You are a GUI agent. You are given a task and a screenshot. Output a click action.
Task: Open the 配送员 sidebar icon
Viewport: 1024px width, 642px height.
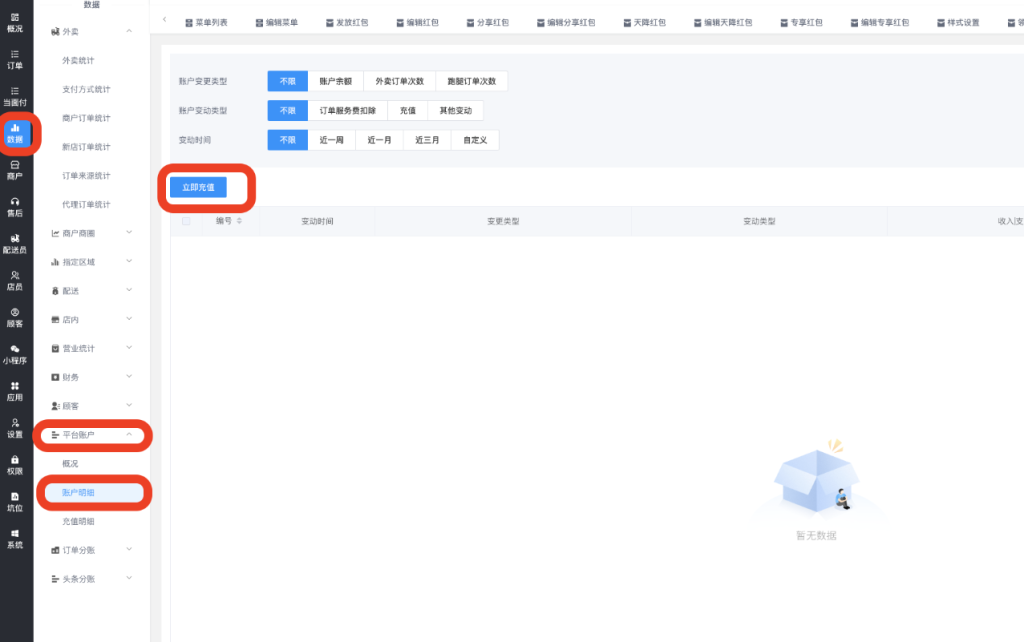(x=15, y=244)
